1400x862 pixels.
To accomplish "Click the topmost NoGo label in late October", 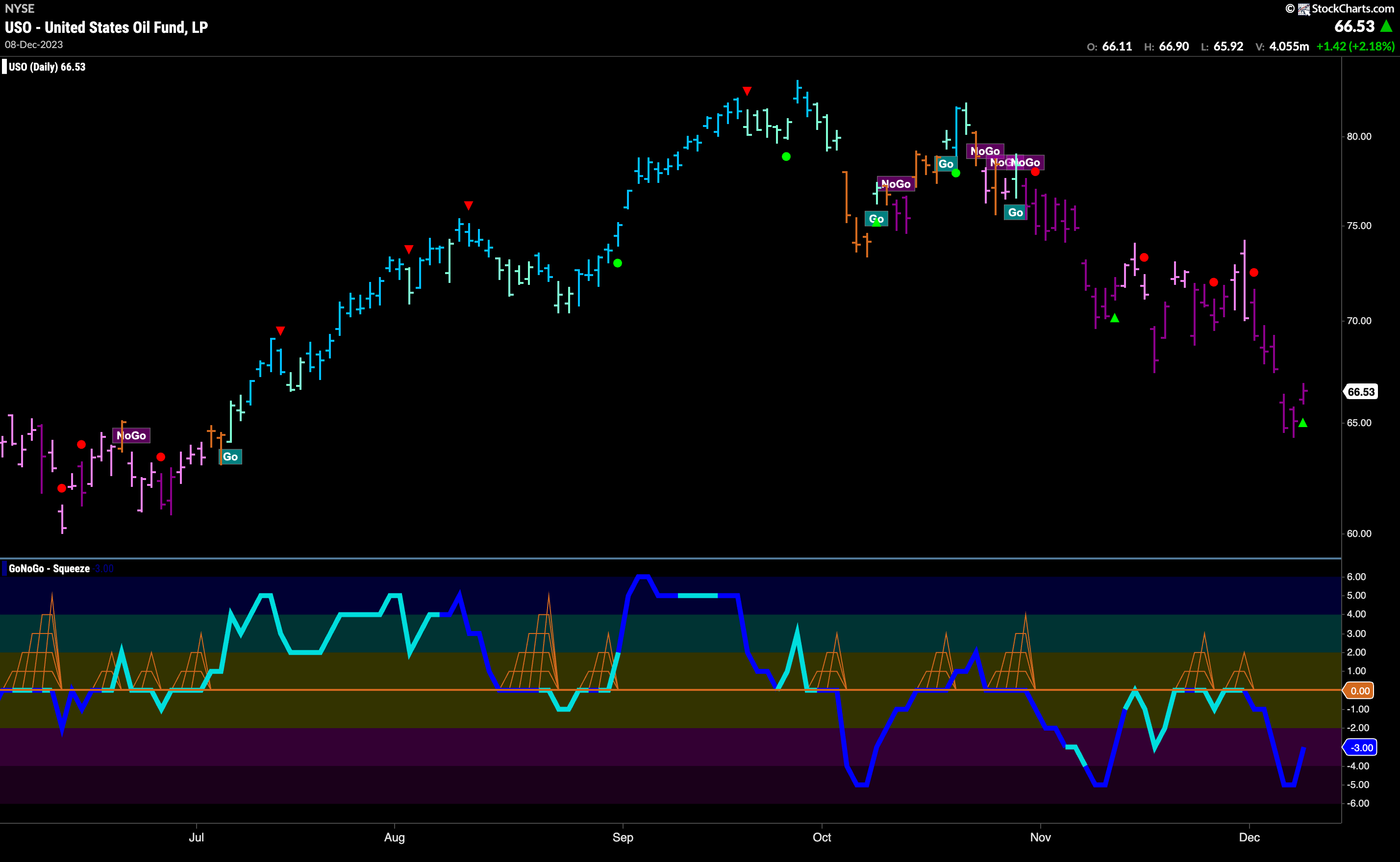I will 985,151.
